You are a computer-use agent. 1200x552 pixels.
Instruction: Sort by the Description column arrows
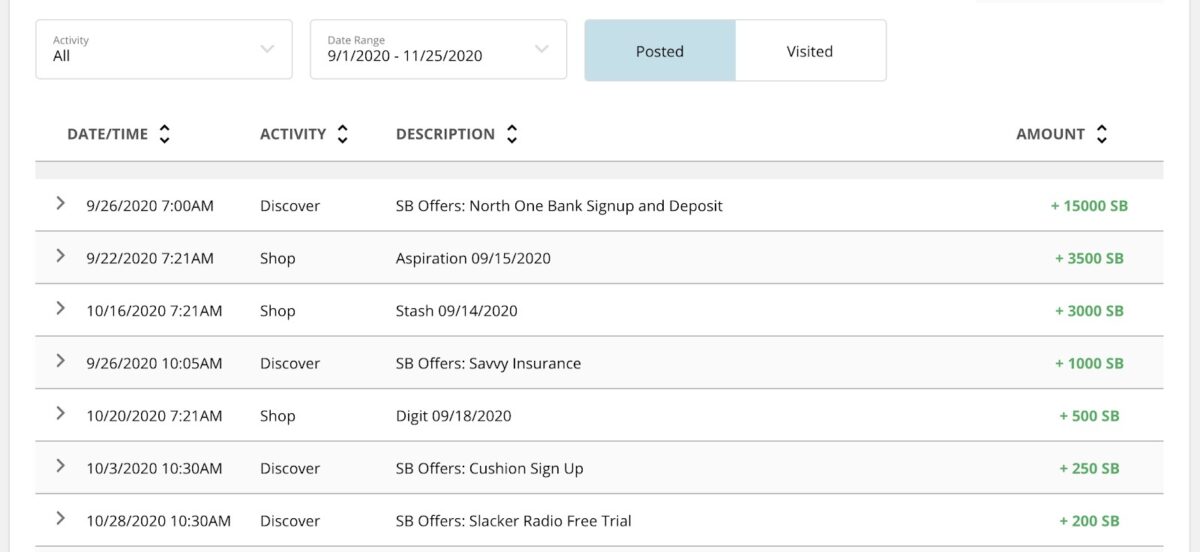tap(511, 134)
